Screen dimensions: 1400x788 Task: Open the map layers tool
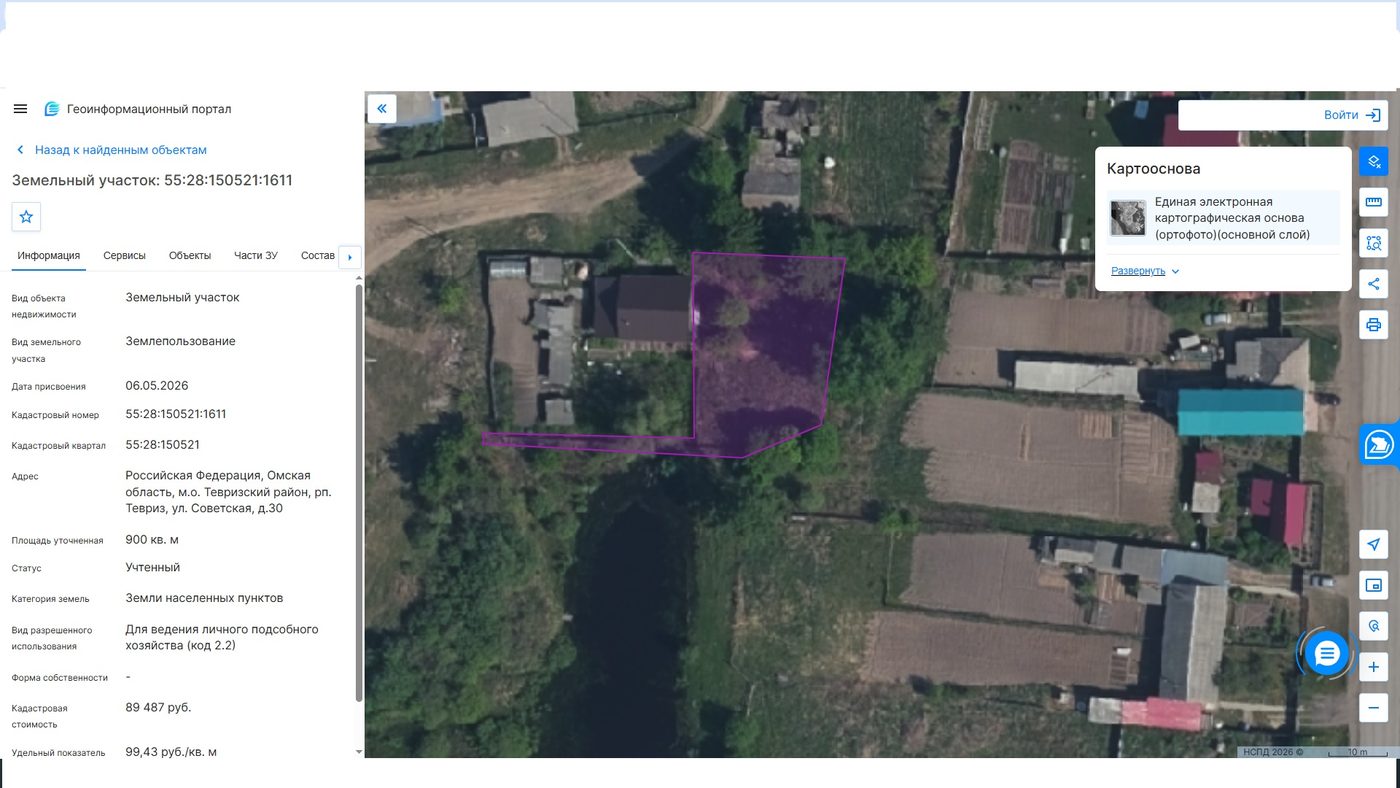(1374, 161)
